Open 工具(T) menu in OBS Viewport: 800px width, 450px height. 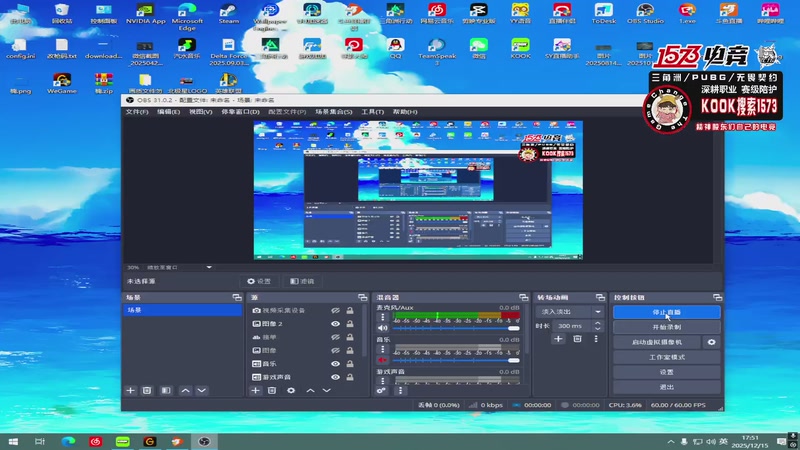point(372,112)
